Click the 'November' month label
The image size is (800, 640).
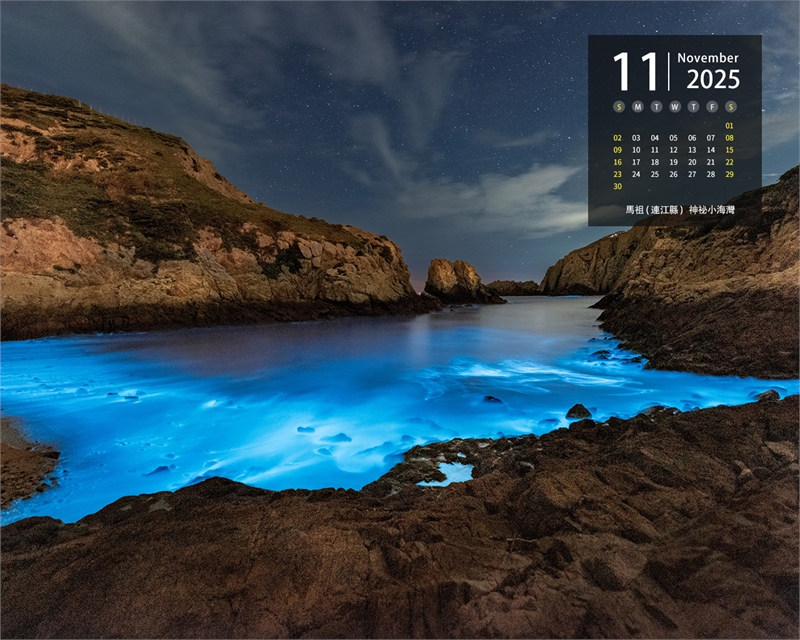708,58
